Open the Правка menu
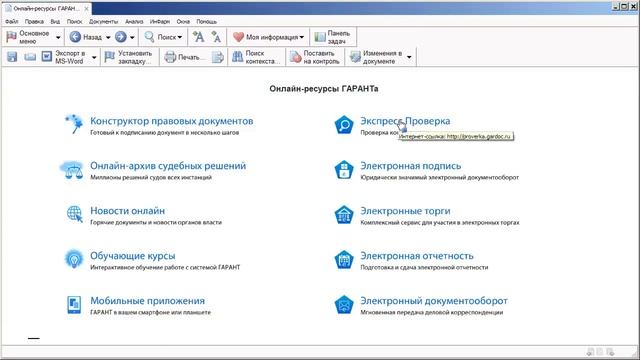Screen dimensions: 640x360 pos(34,22)
